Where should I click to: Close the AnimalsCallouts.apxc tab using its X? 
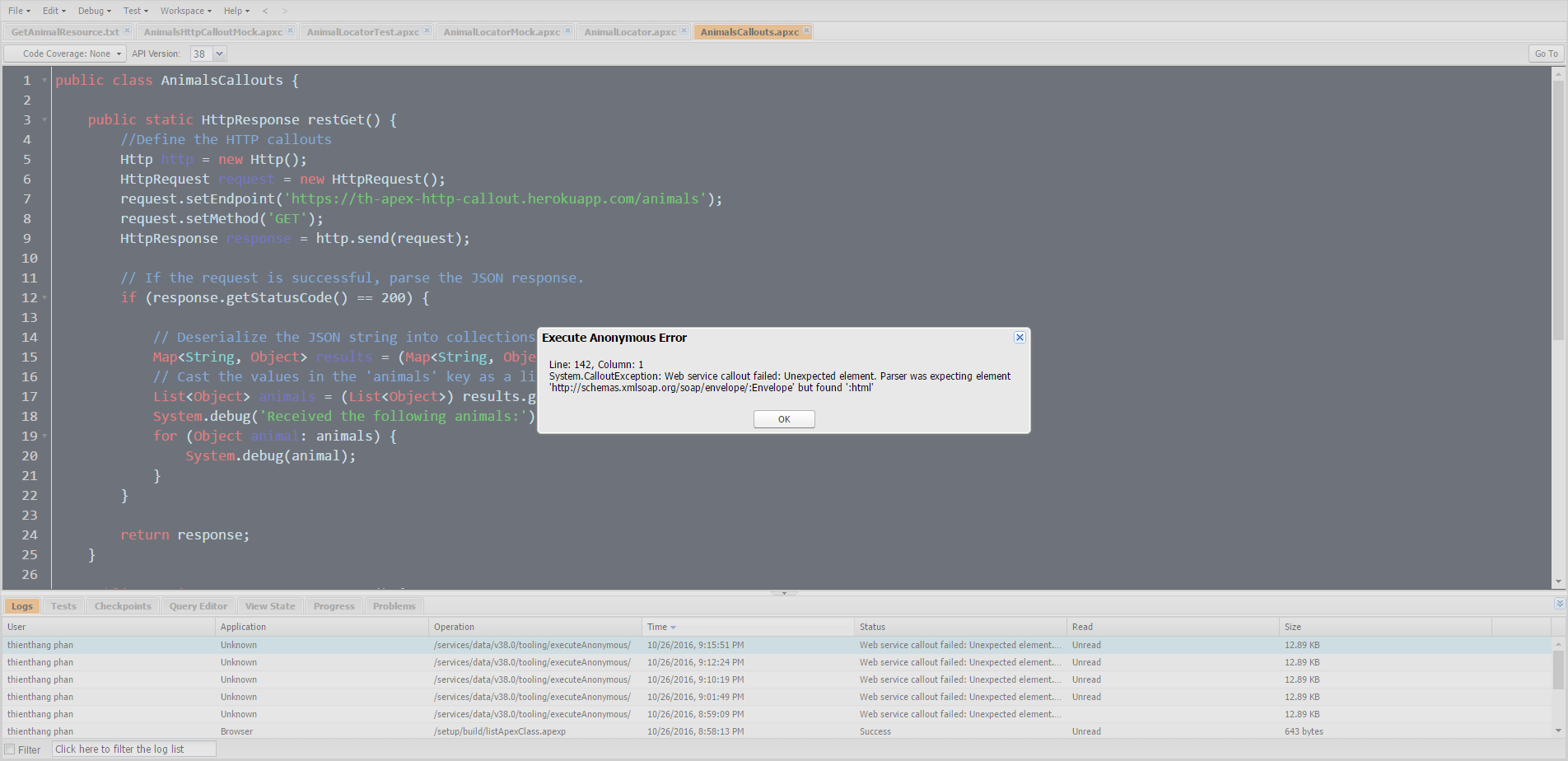[x=806, y=31]
